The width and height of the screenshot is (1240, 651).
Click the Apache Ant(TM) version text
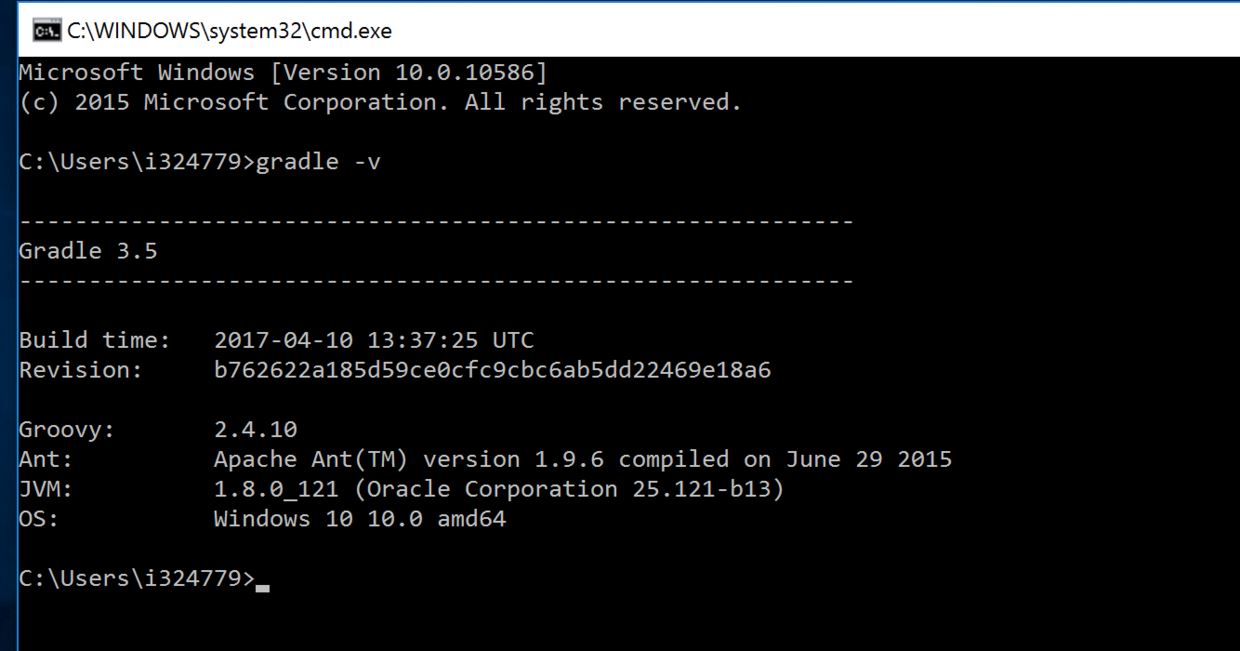pyautogui.click(x=582, y=460)
